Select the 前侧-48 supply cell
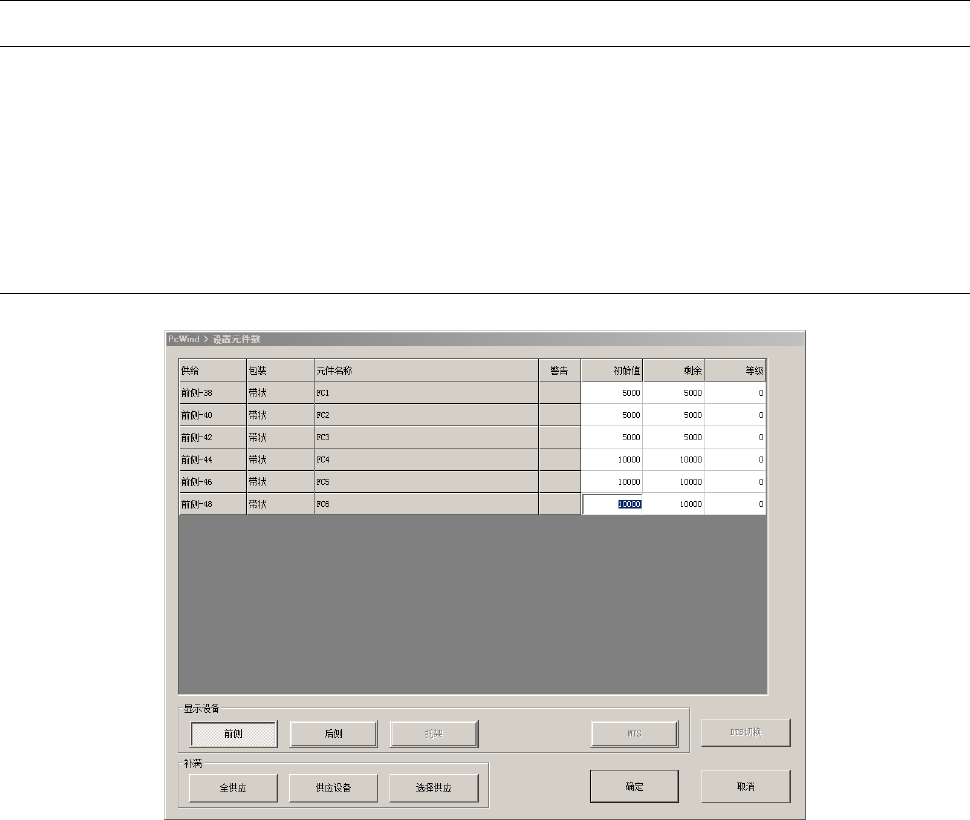 click(213, 504)
